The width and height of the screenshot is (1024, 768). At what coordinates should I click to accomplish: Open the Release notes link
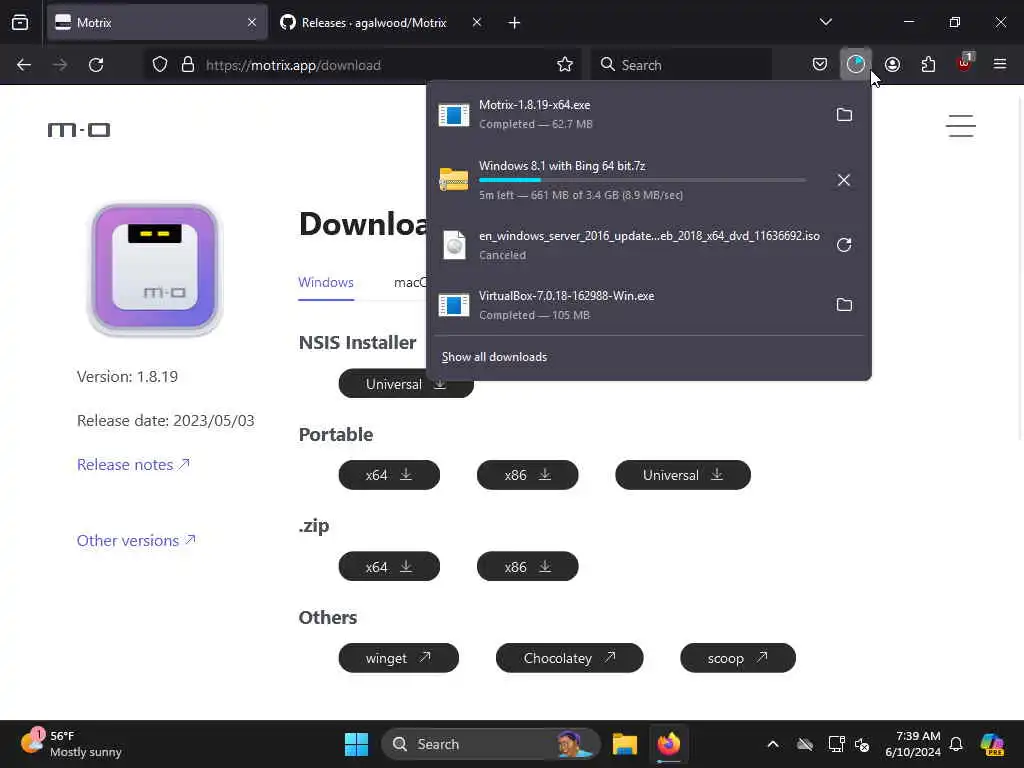133,464
